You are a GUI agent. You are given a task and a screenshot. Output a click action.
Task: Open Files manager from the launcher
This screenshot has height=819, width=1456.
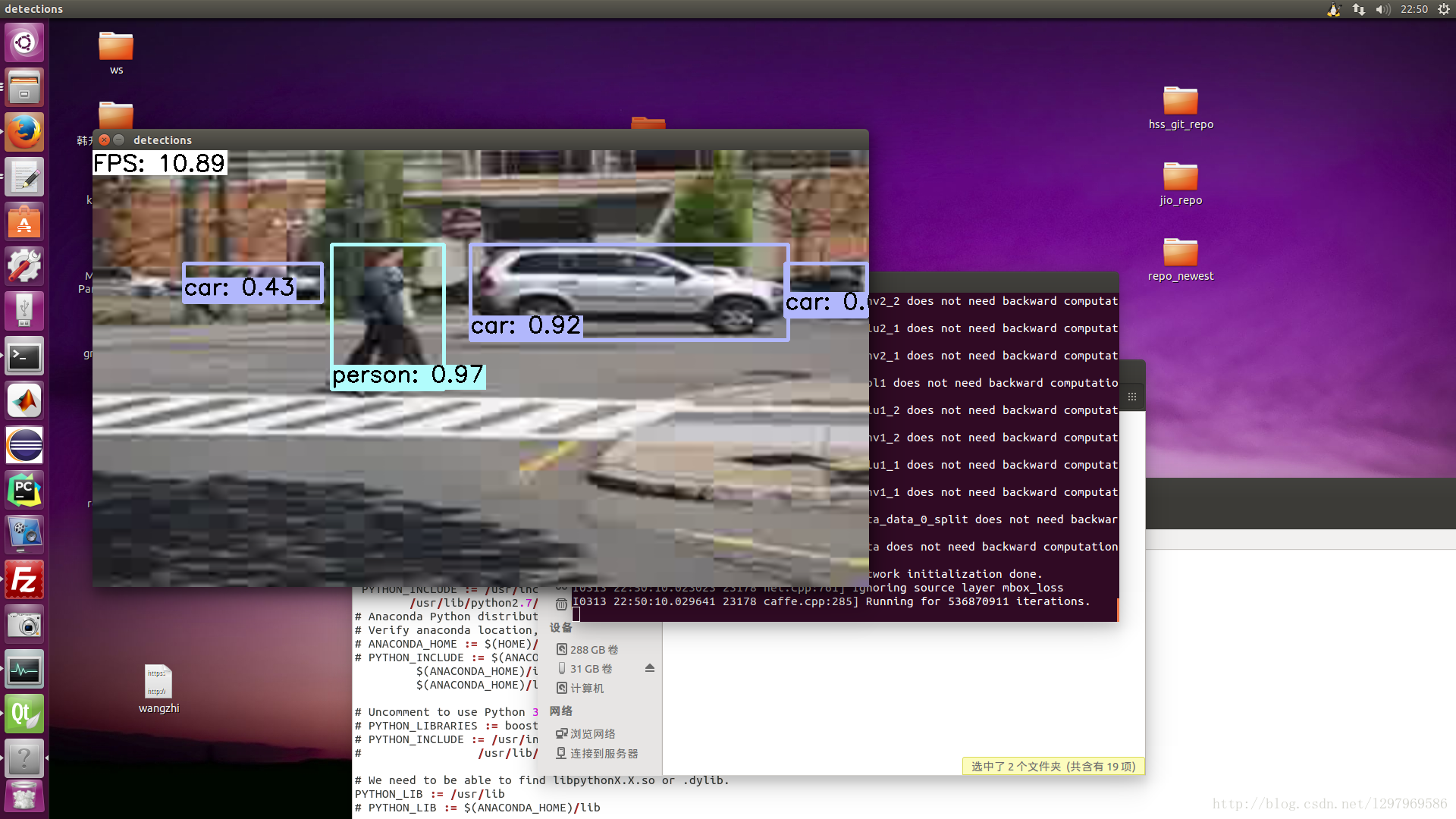24,87
